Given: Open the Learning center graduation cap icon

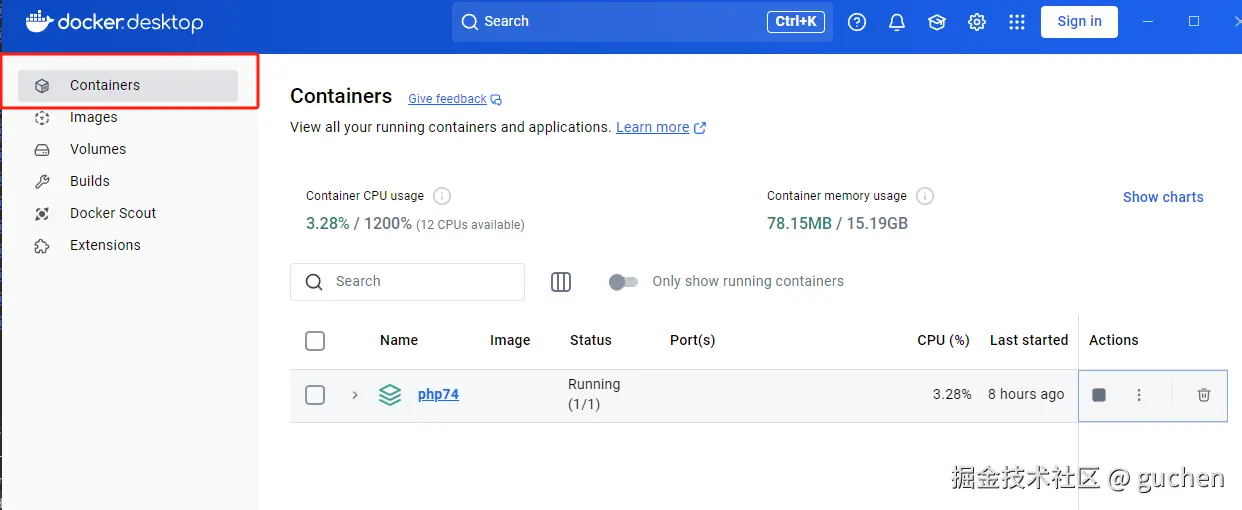Looking at the screenshot, I should click(937, 22).
